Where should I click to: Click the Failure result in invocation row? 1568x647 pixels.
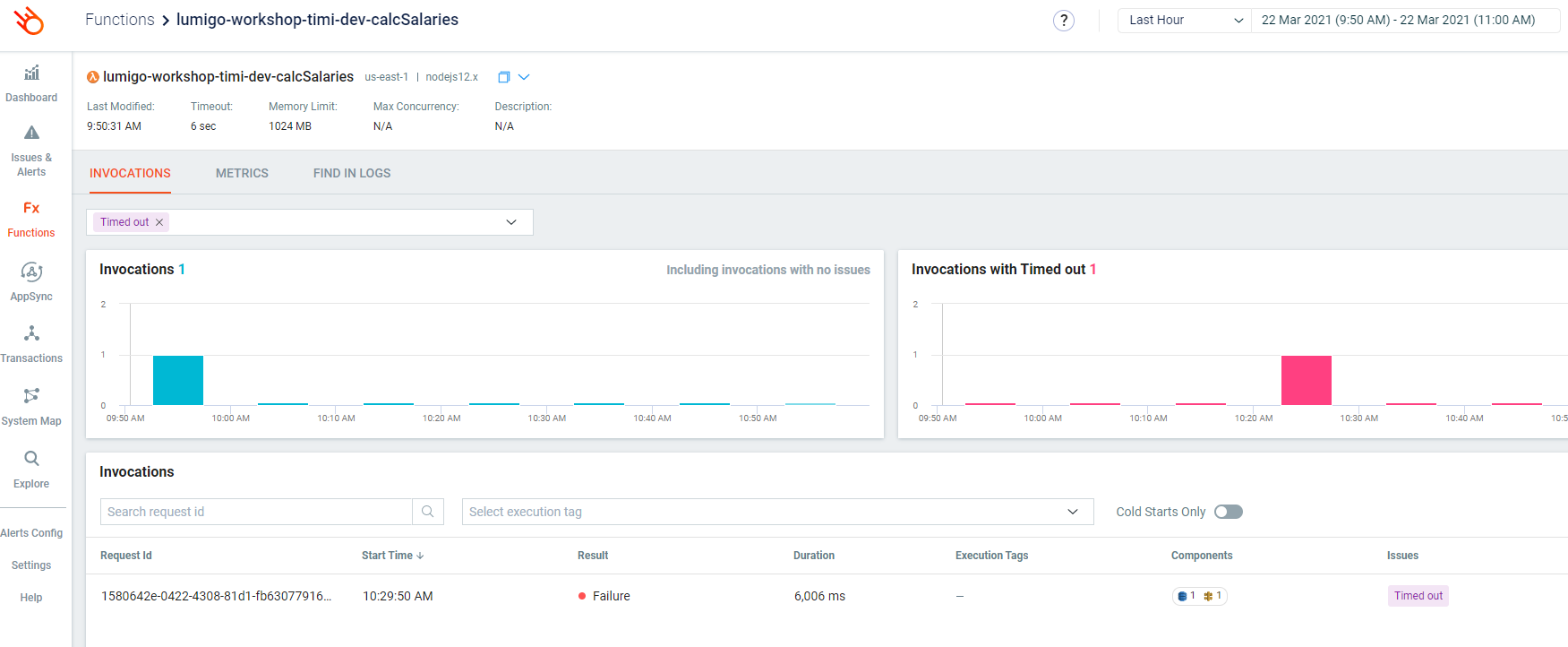coord(604,596)
